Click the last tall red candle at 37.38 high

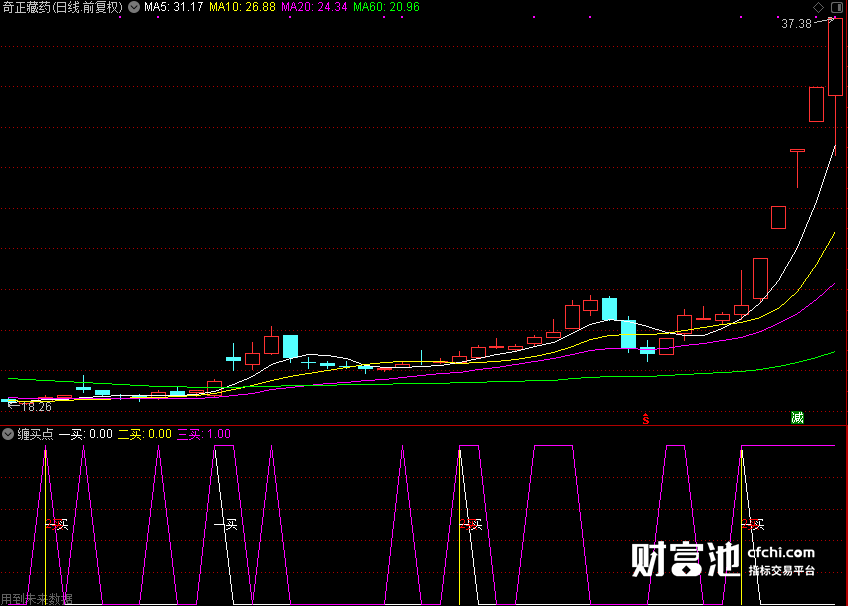pos(835,57)
